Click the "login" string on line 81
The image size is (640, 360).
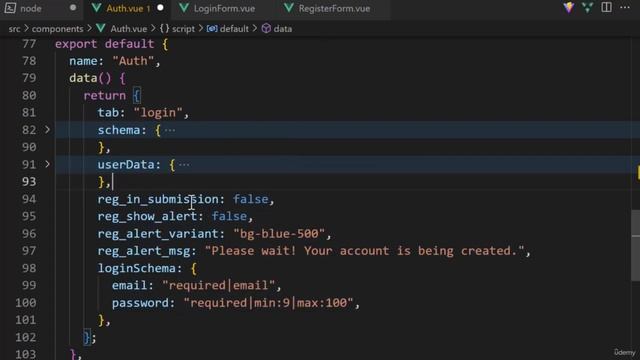pyautogui.click(x=158, y=113)
